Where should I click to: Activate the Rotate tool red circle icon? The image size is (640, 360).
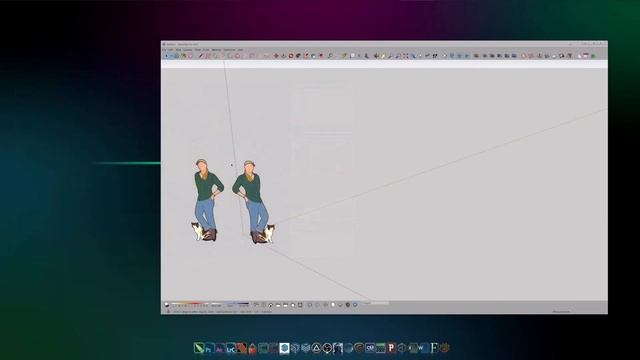[x=291, y=56]
